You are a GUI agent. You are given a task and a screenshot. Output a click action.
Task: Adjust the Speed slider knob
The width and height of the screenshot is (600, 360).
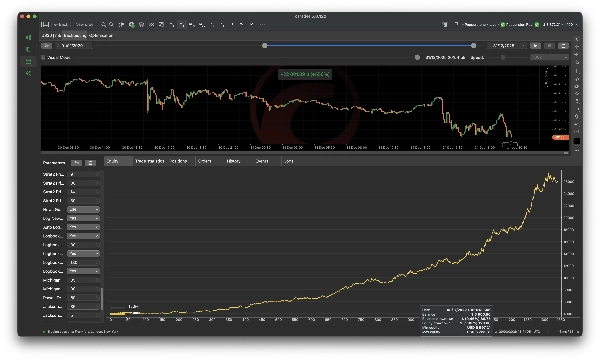[503, 57]
